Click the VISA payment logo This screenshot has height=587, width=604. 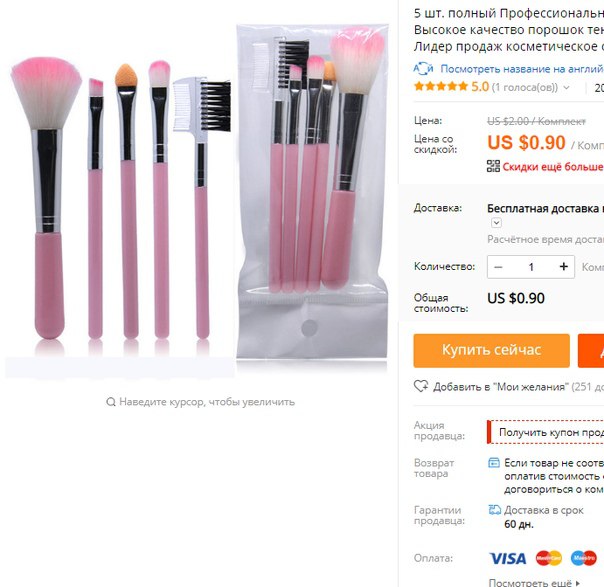pos(508,558)
